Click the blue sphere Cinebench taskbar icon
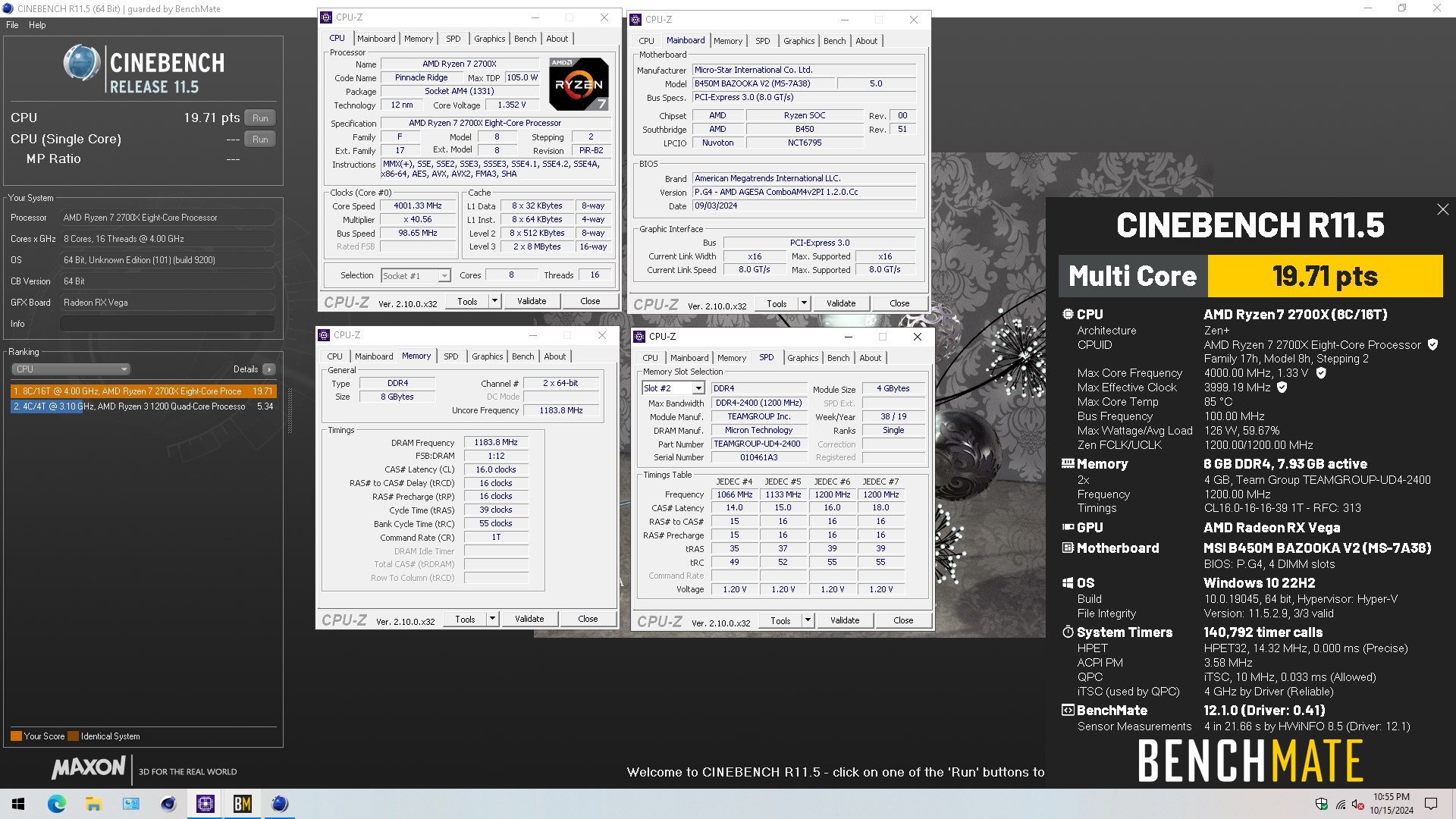 coord(279,804)
